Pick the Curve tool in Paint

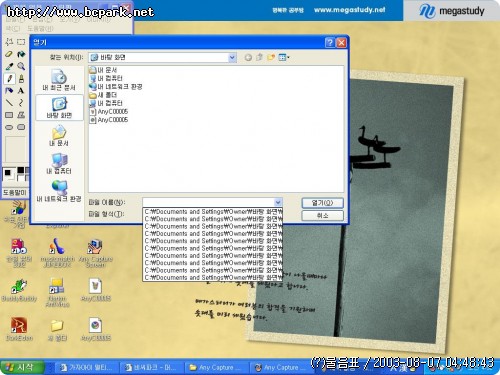[21, 103]
